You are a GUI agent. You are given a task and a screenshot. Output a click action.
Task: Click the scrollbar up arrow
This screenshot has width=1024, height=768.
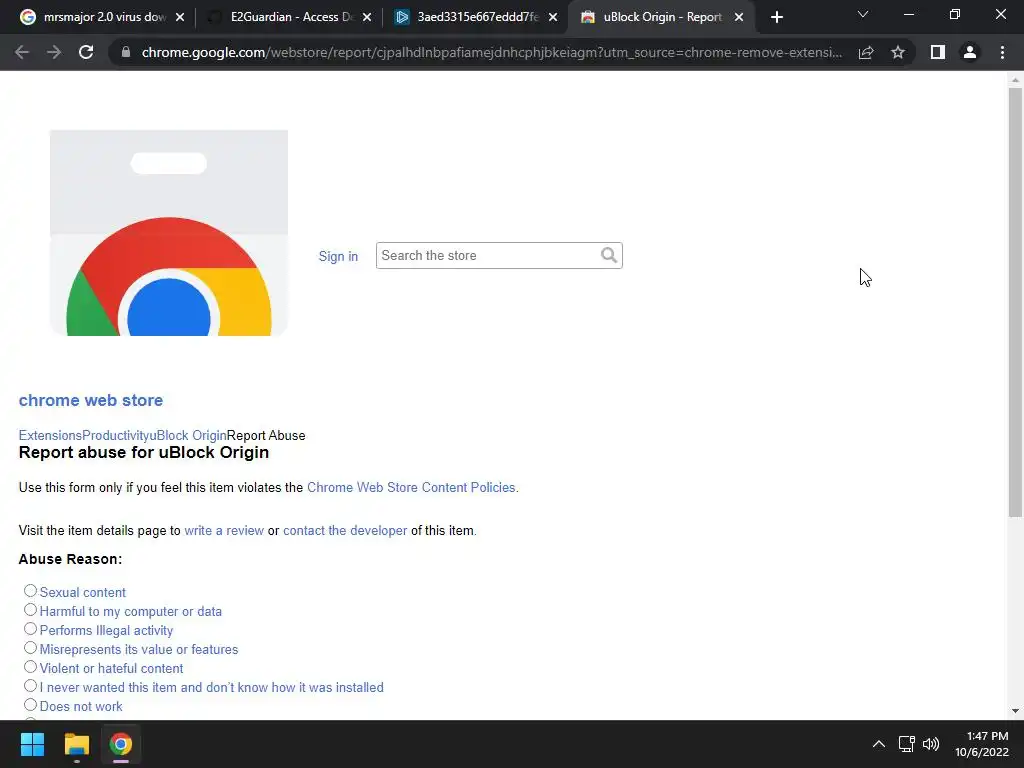tap(1016, 80)
